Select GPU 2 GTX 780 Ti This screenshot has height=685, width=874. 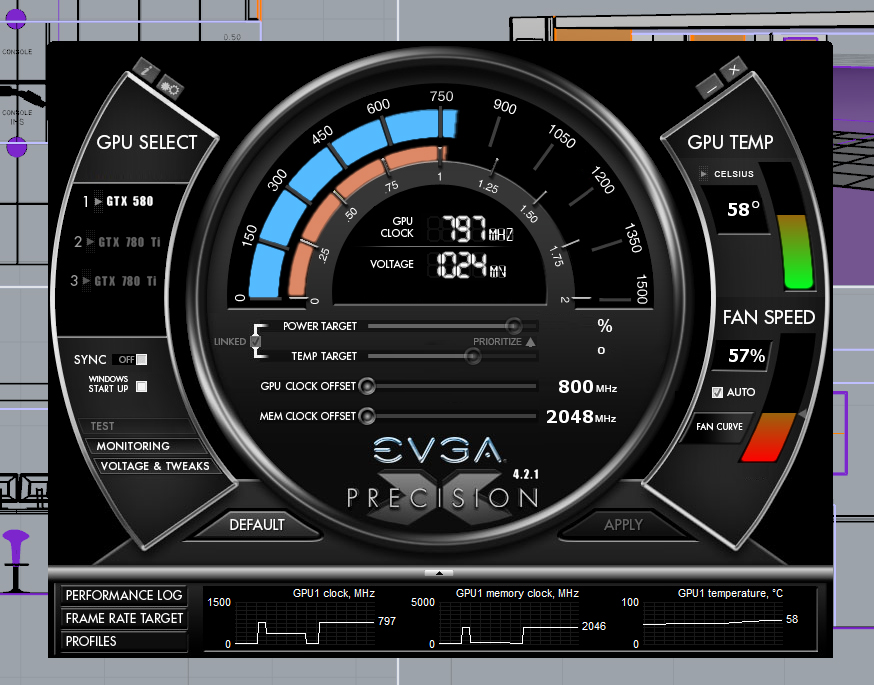[118, 242]
